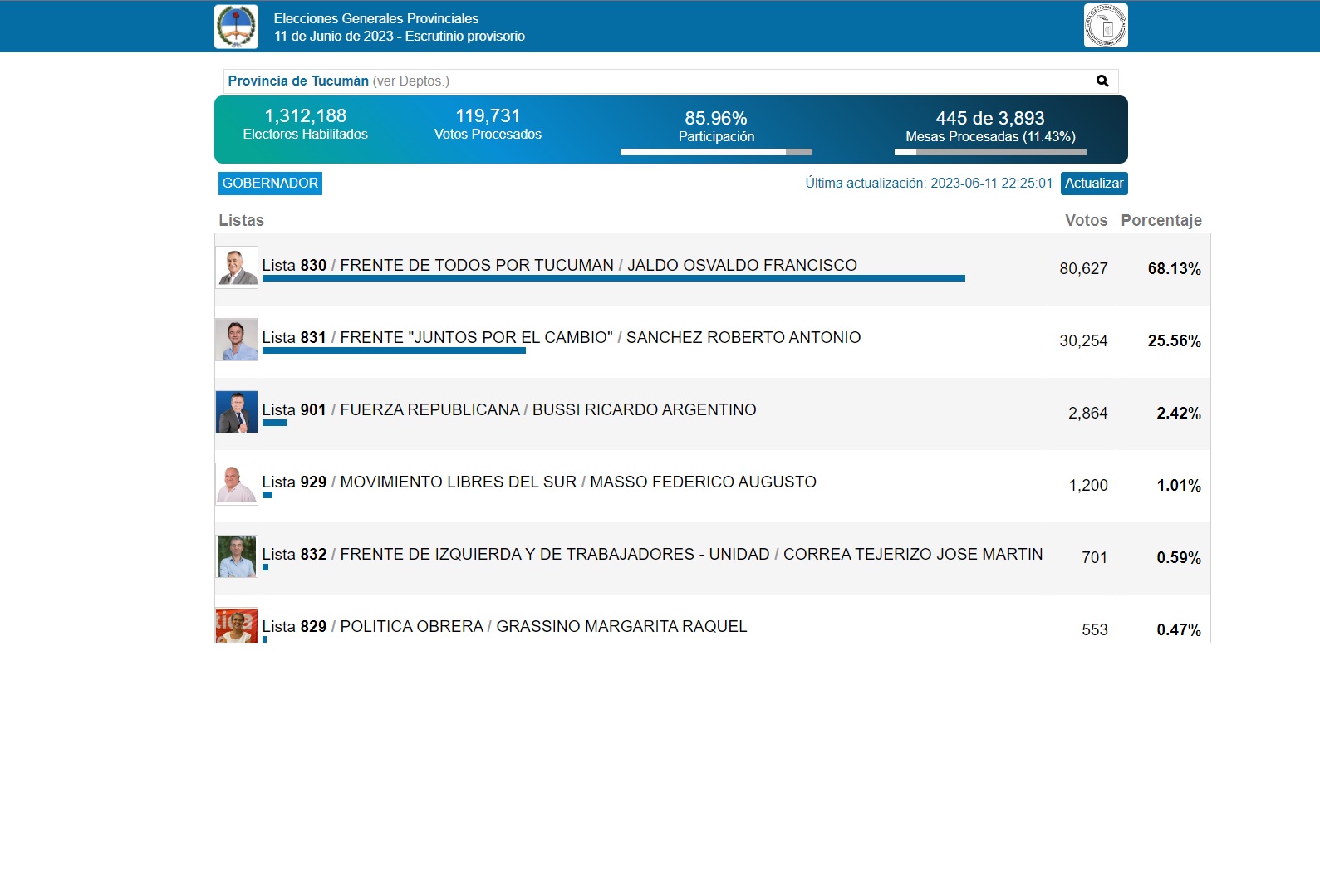Screen dimensions: 1320x896
Task: Click the Participación progress bar
Action: tap(716, 152)
